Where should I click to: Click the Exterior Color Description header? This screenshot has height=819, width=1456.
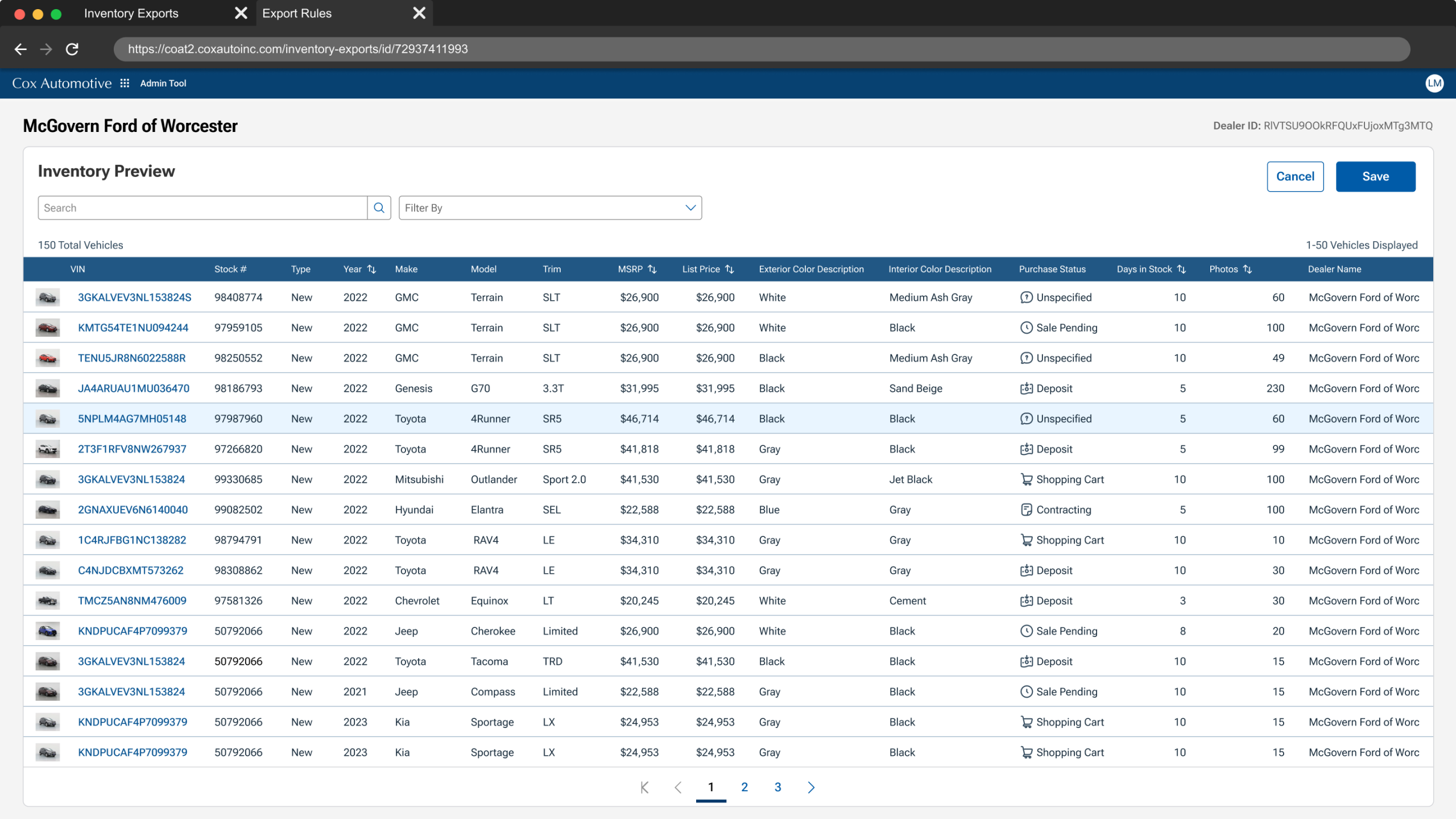coord(811,269)
